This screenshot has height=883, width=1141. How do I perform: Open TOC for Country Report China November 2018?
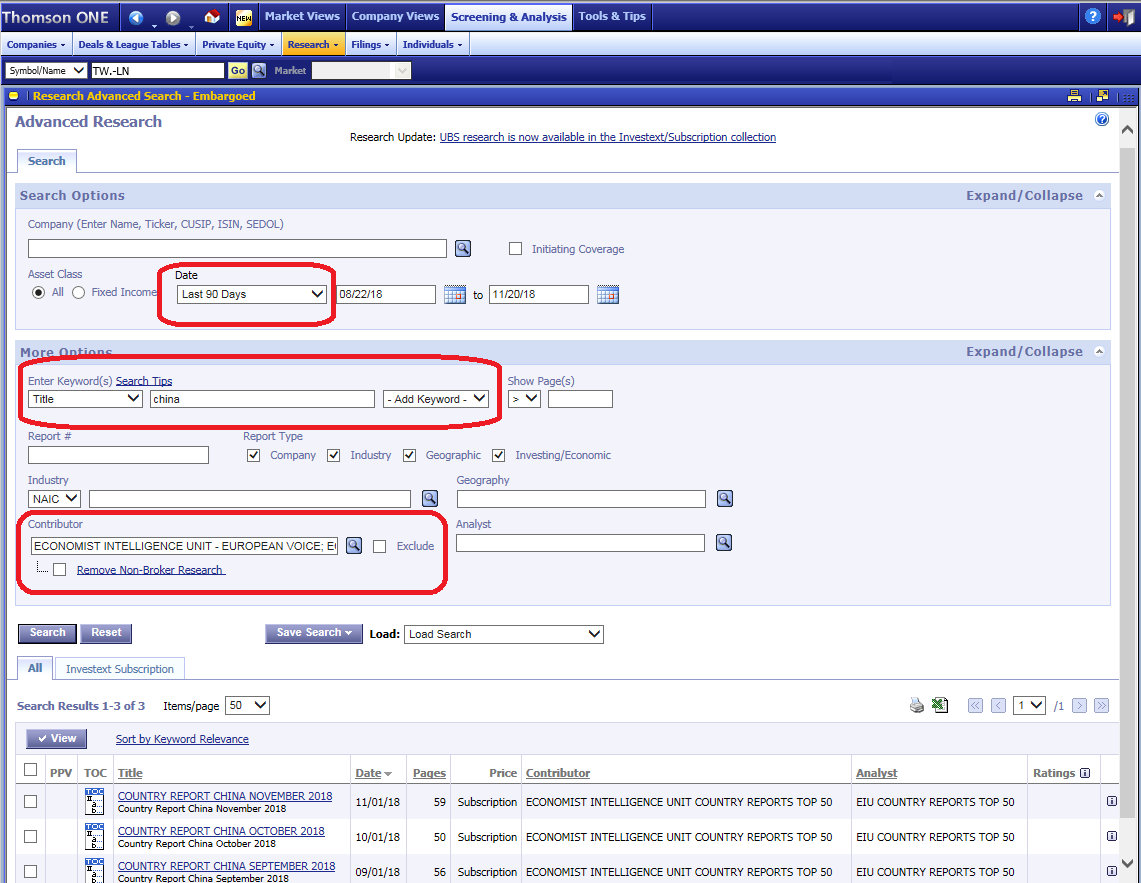(95, 802)
